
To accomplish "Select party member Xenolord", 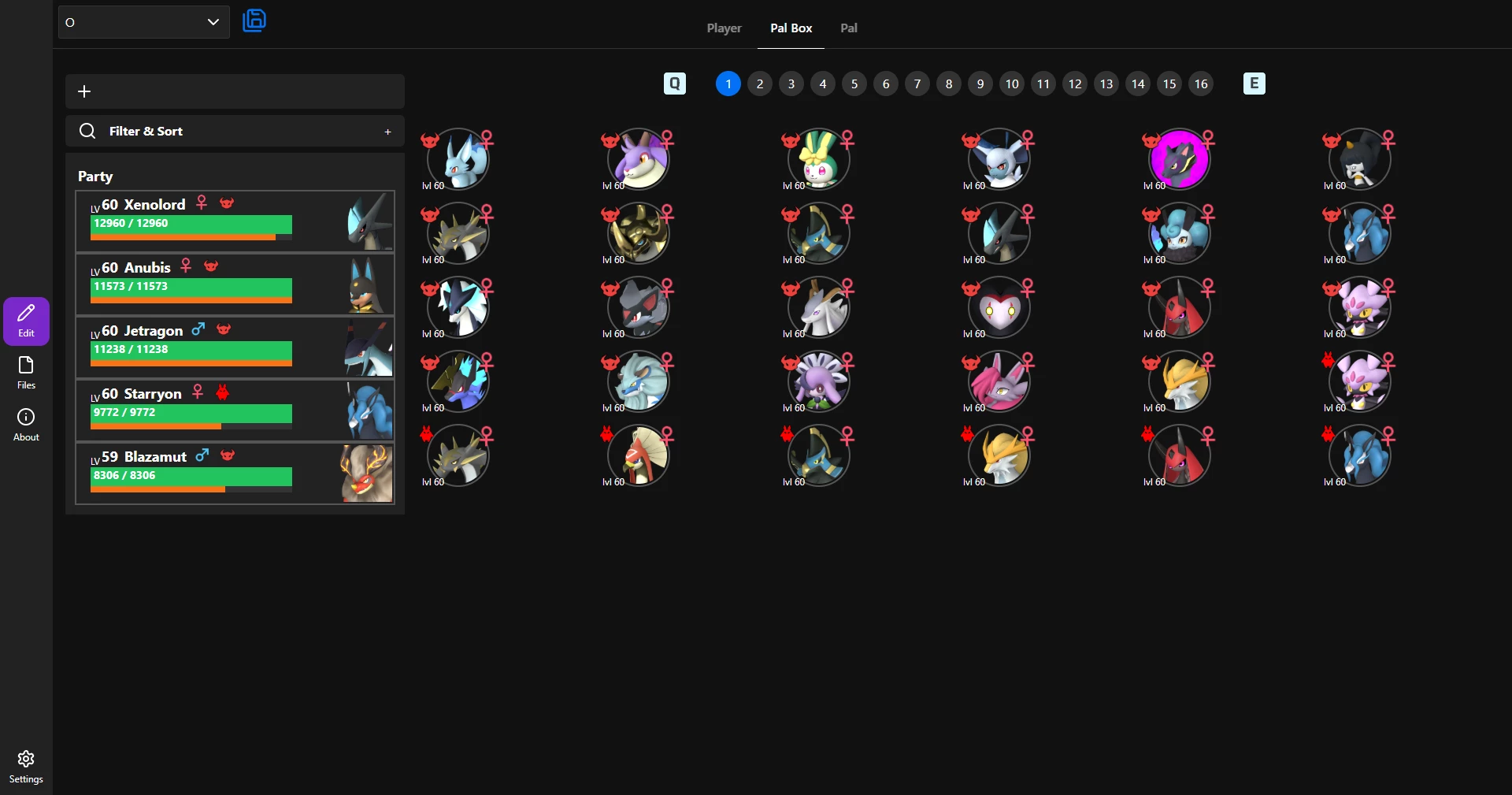I will [x=235, y=221].
